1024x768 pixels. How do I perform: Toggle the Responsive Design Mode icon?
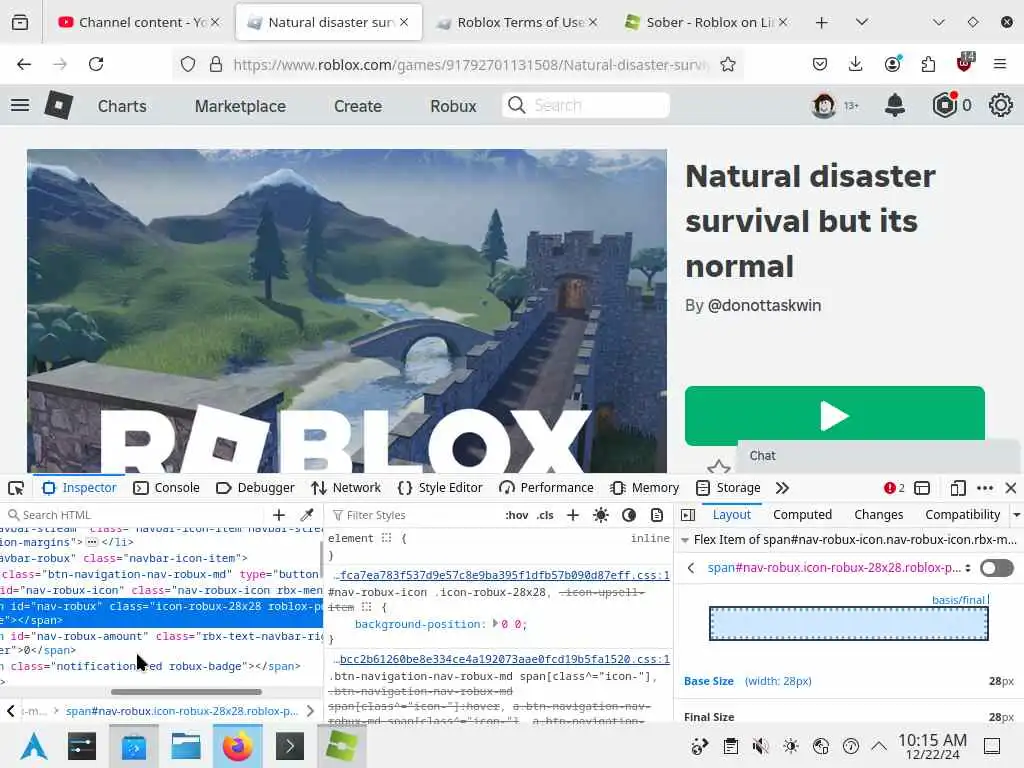(957, 488)
